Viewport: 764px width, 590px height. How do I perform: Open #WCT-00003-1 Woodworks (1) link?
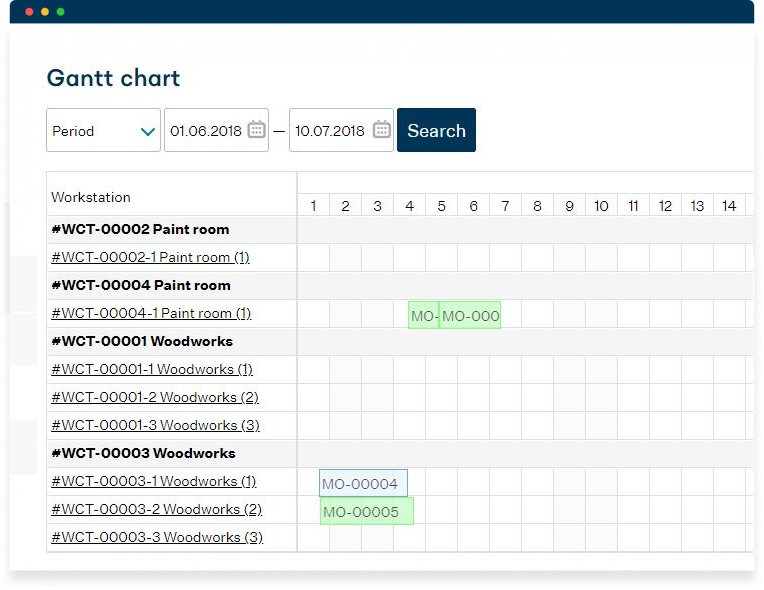154,481
